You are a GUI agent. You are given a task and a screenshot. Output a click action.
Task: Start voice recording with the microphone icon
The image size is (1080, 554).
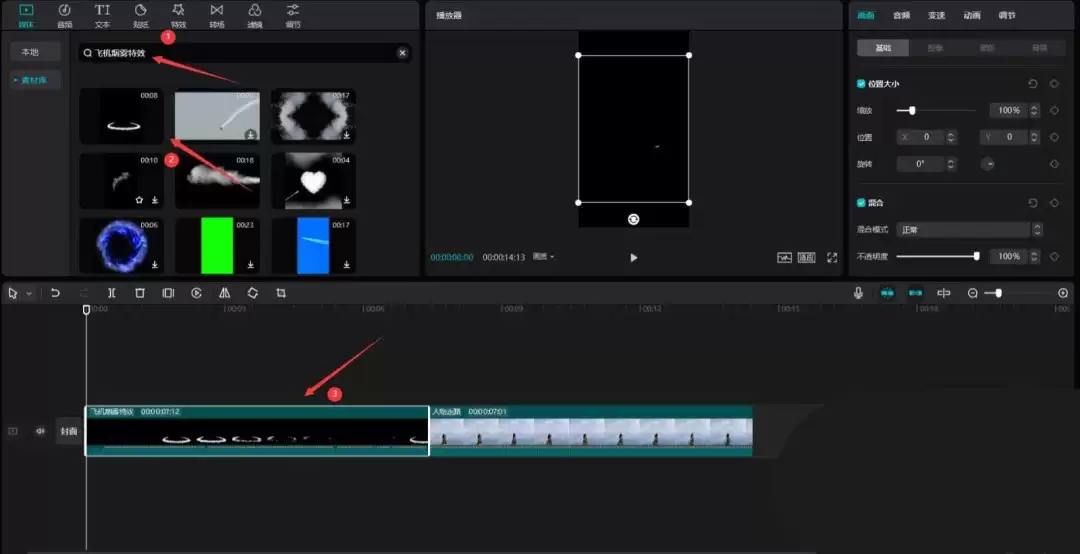(858, 293)
